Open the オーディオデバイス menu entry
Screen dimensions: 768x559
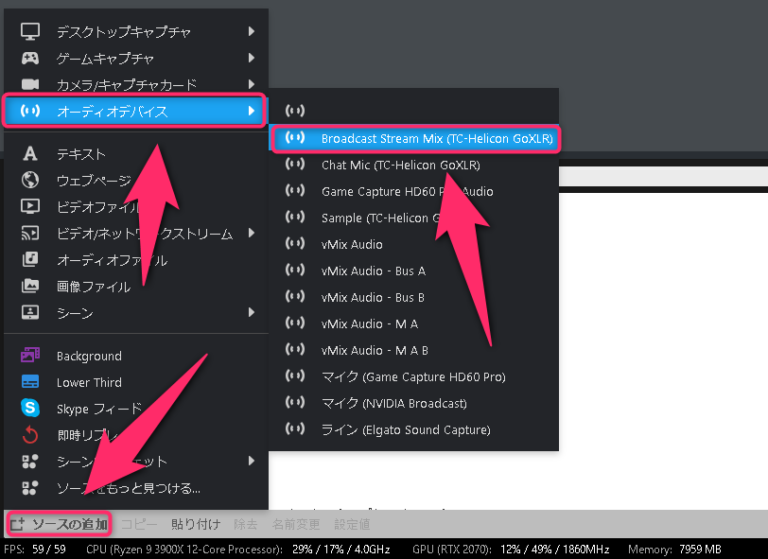(x=135, y=111)
